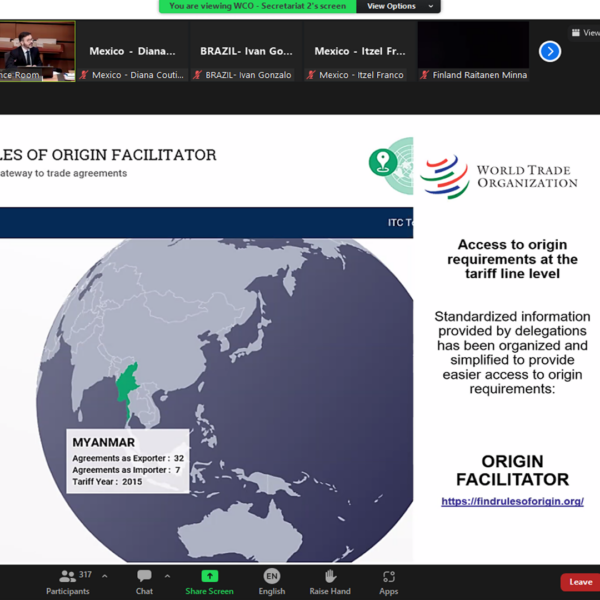Viewport: 600px width, 600px height.
Task: Expand the Participants options caret
Action: pos(105,576)
